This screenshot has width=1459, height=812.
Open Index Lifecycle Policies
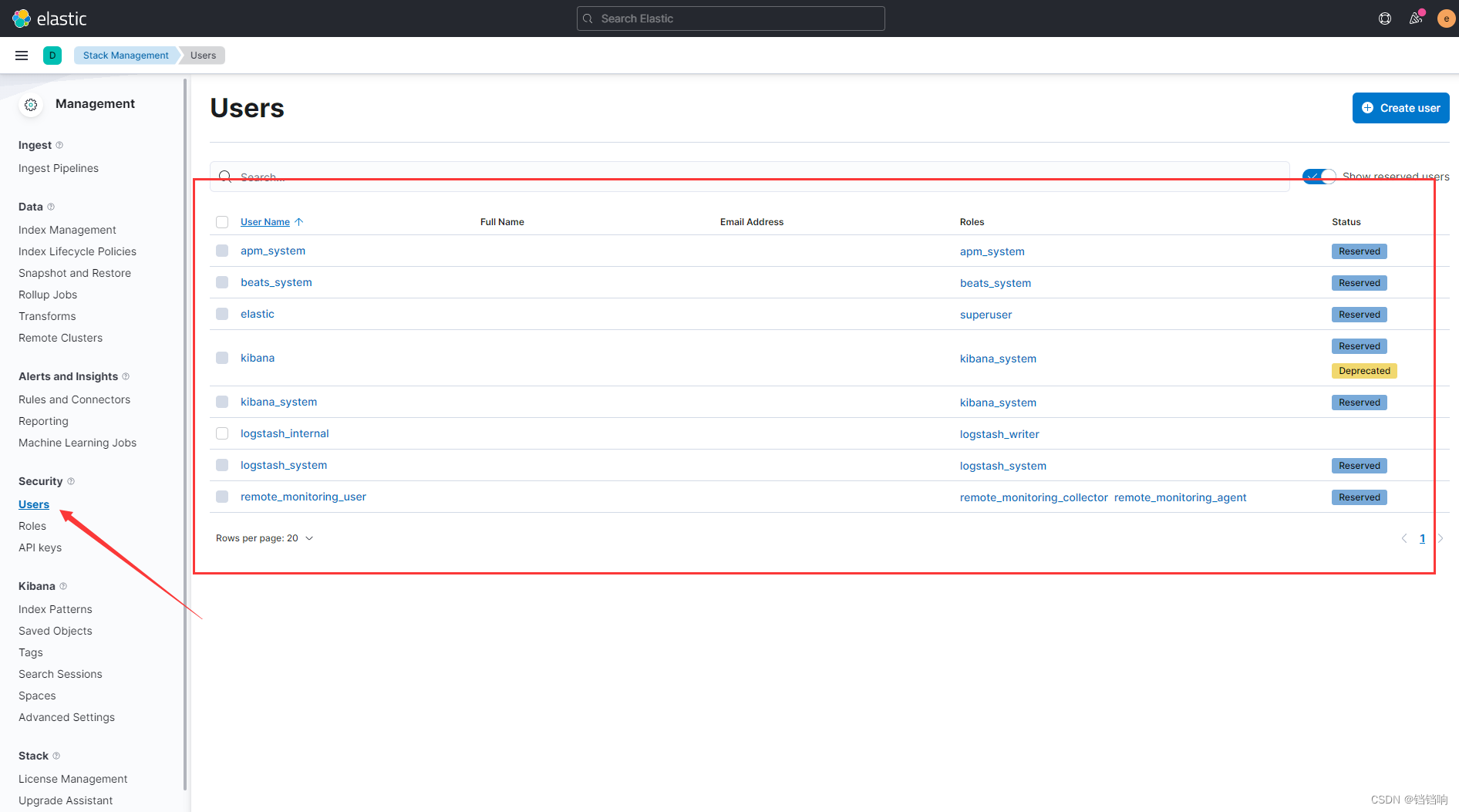(x=77, y=251)
